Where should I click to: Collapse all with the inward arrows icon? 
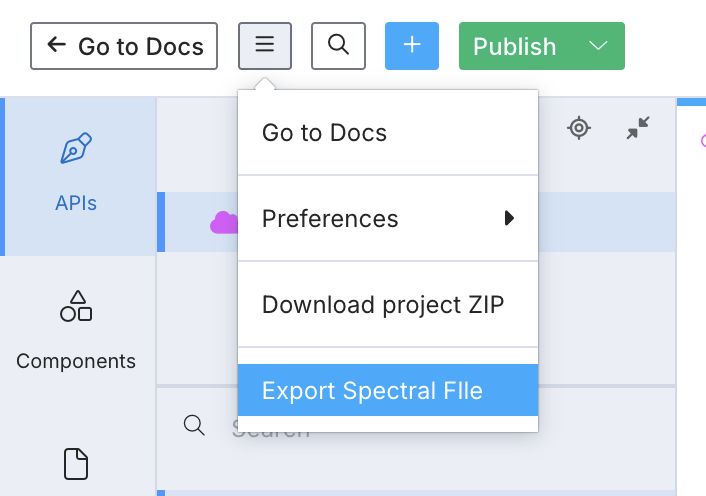click(638, 128)
